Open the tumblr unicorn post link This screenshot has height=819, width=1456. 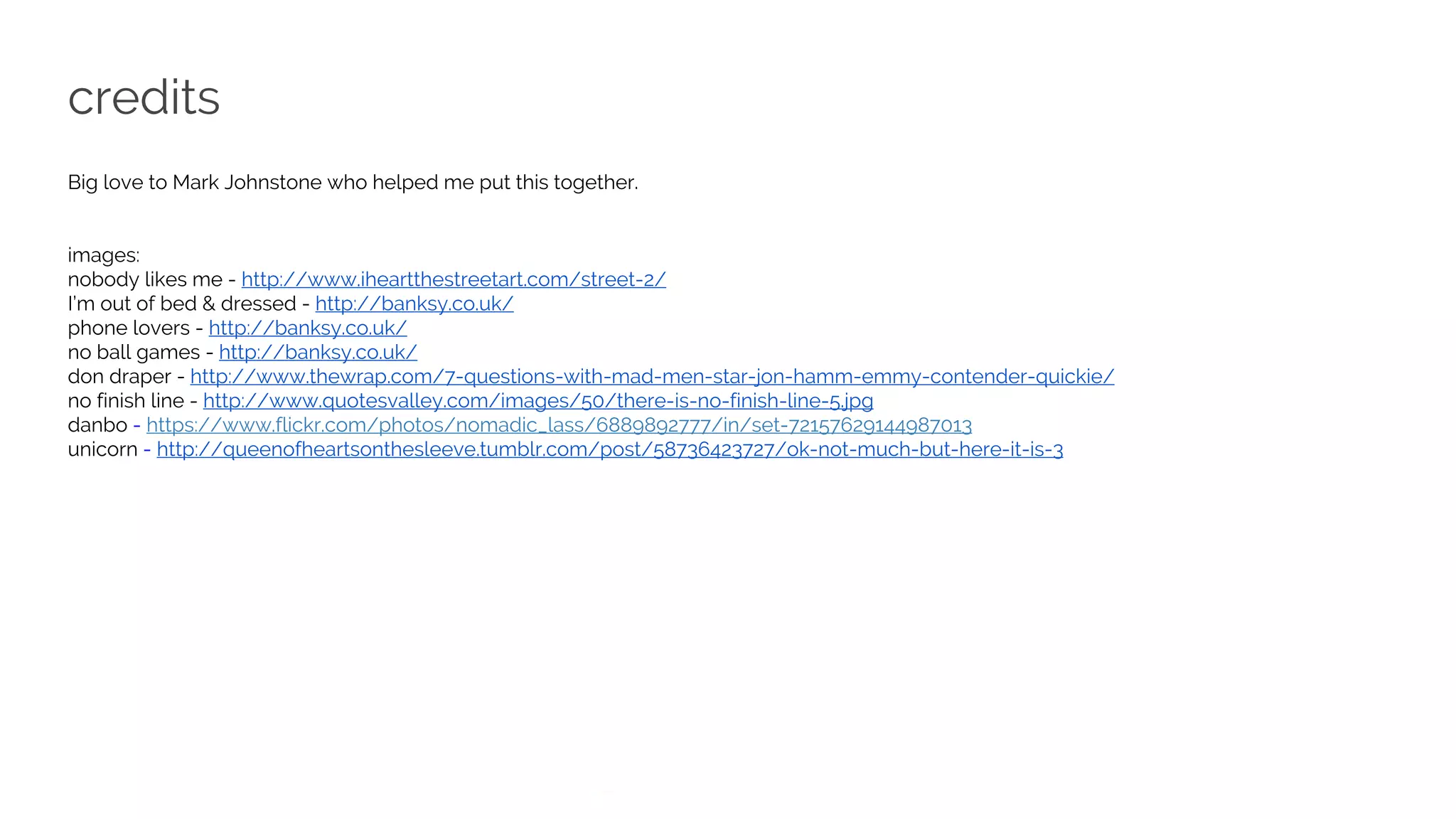coord(610,449)
